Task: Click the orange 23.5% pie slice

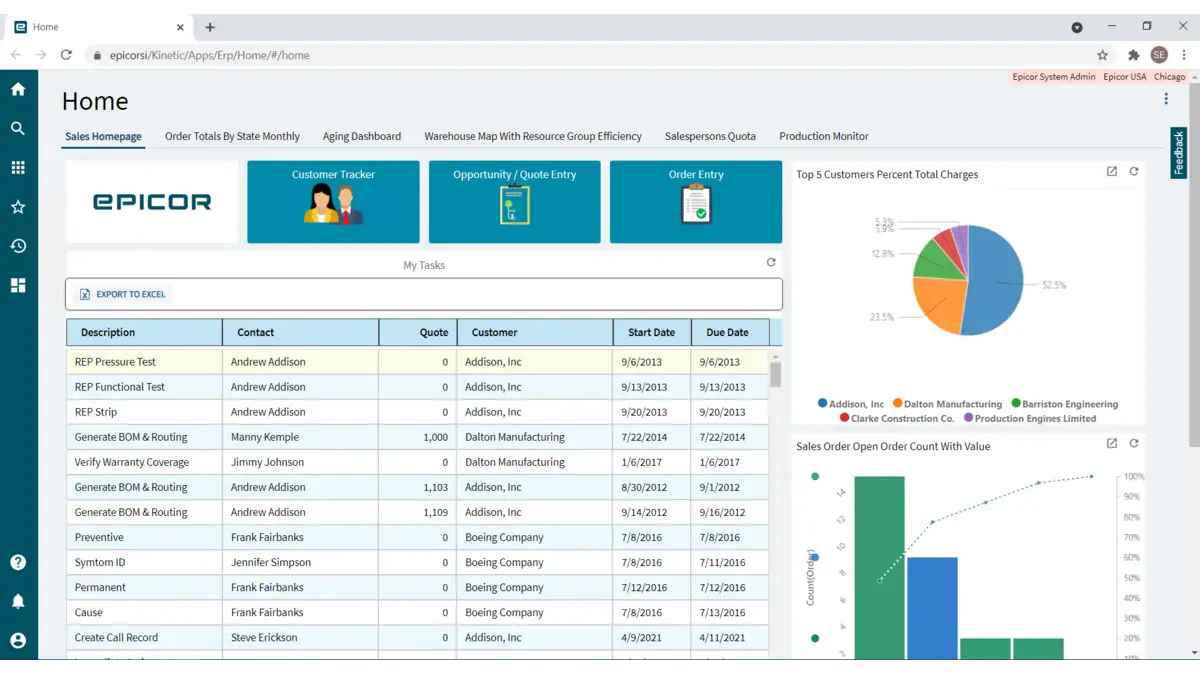Action: 938,302
